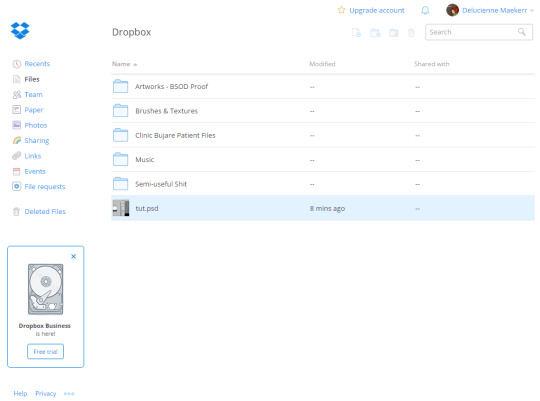Sort by Modified column header
The height and width of the screenshot is (401, 540).
[322, 64]
